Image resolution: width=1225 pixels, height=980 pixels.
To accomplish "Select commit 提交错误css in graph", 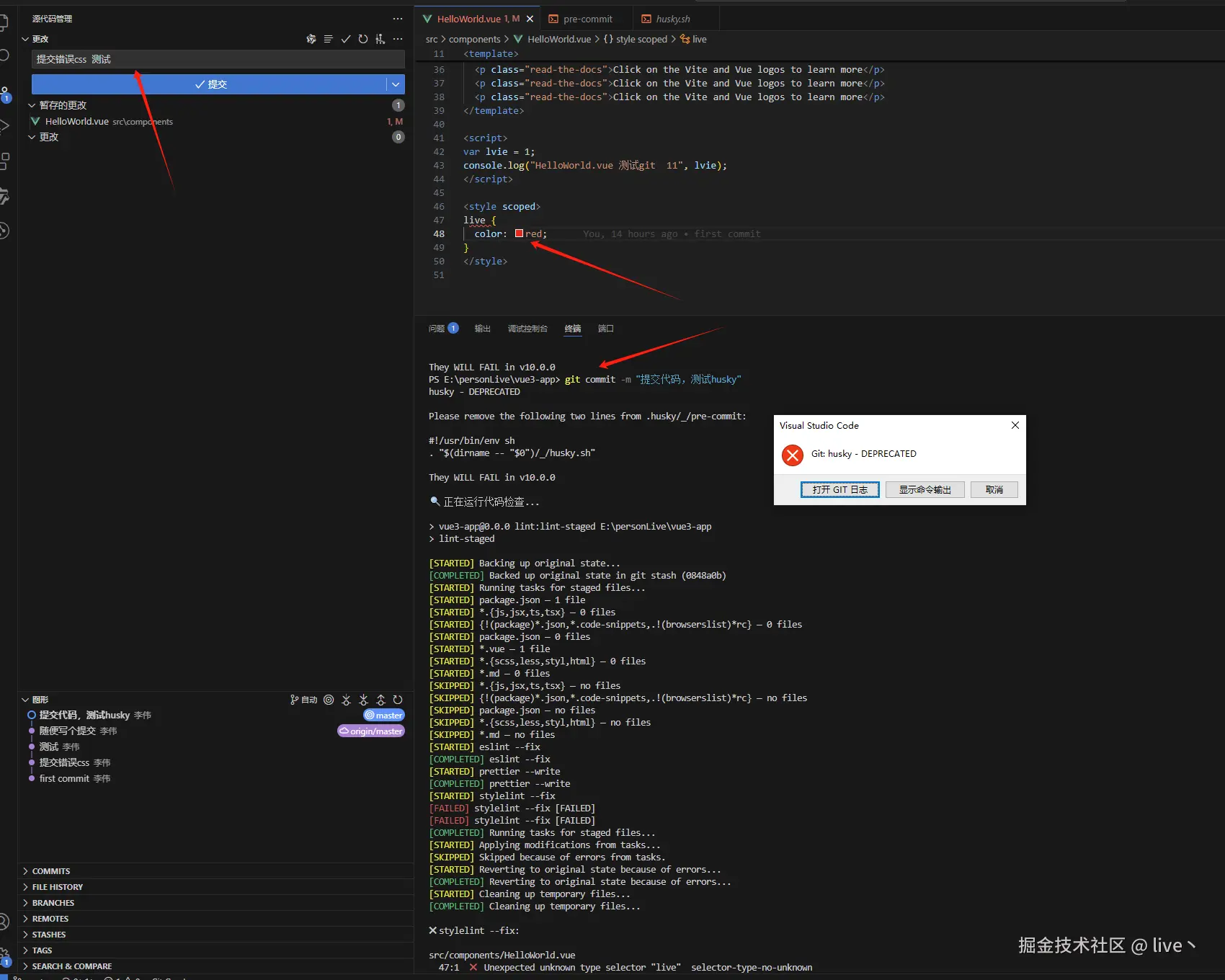I will 216,763.
